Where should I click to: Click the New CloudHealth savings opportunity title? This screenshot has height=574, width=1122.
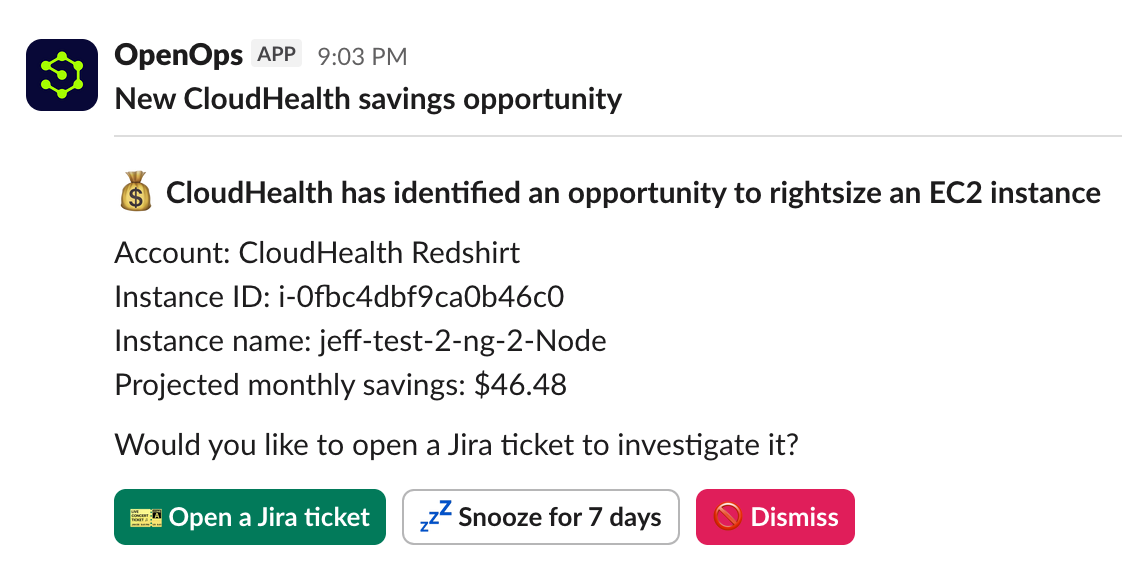368,99
